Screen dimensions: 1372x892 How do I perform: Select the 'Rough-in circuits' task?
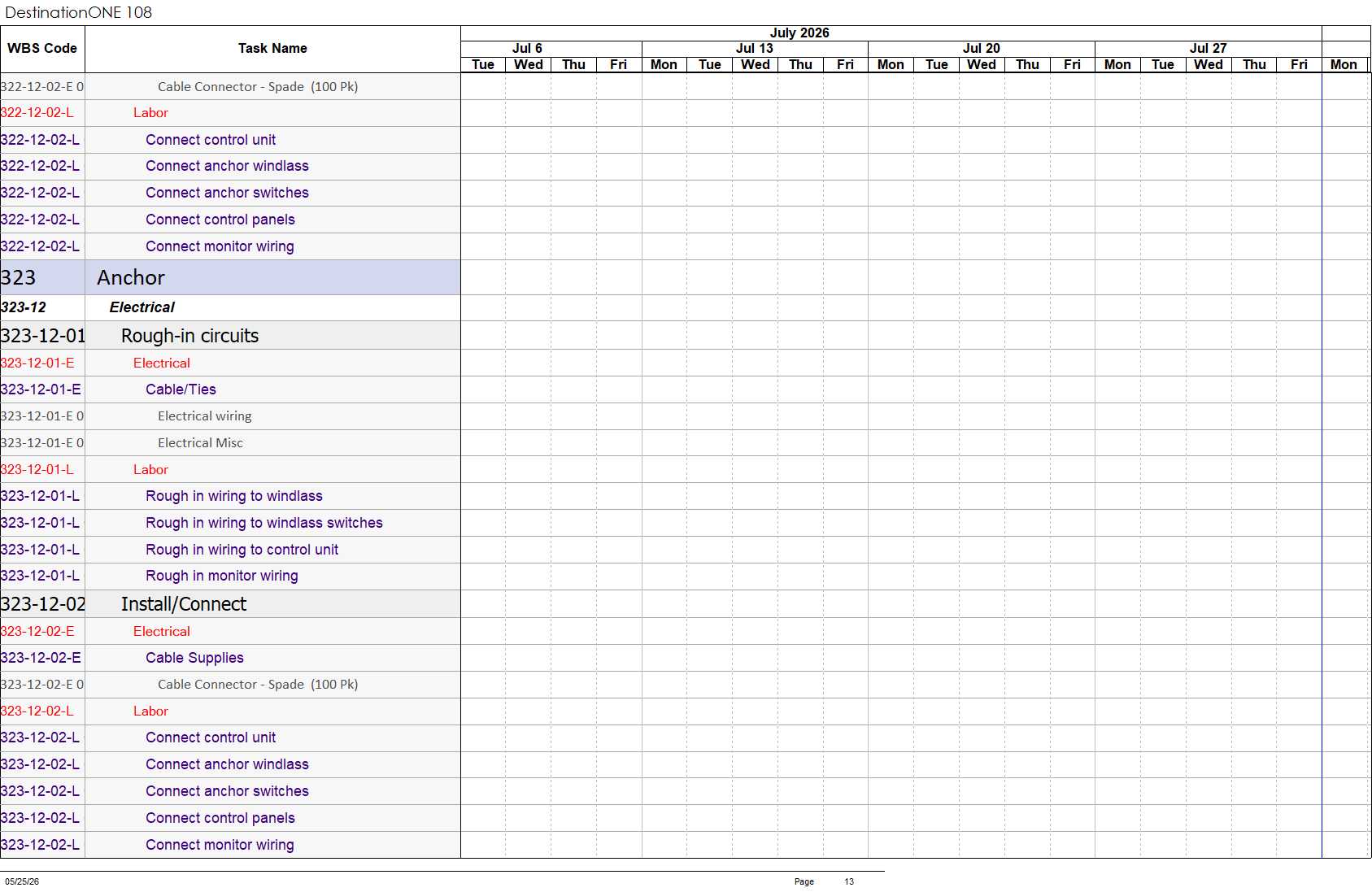pyautogui.click(x=189, y=336)
